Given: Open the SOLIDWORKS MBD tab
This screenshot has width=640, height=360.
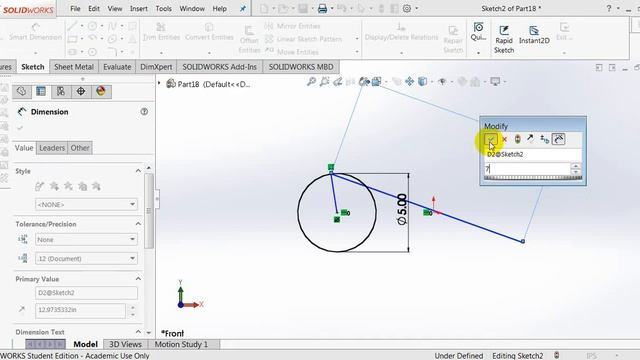Looking at the screenshot, I should click(301, 67).
